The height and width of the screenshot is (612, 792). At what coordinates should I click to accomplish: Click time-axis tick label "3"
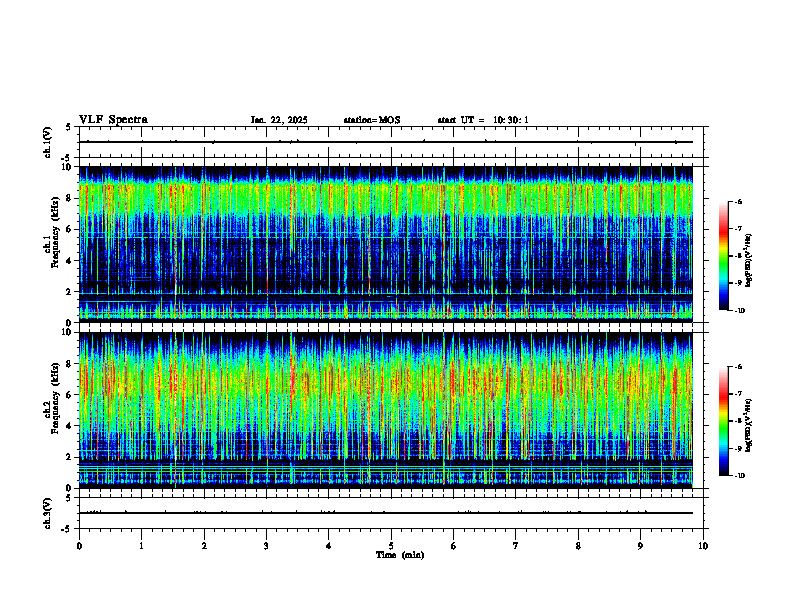[x=266, y=546]
